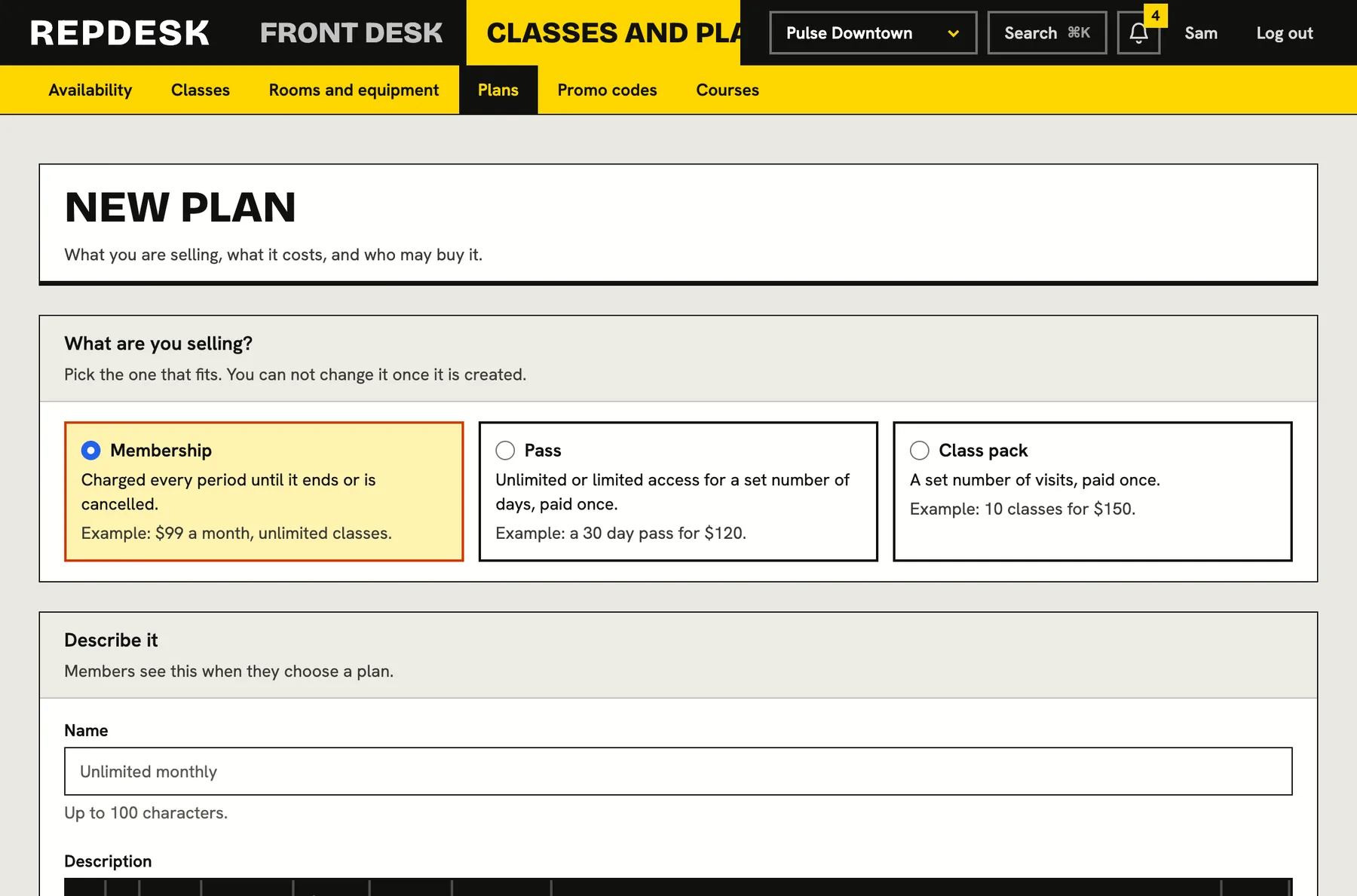This screenshot has height=896, width=1357.
Task: Click the 'Describe it' section heading
Action: pos(111,640)
